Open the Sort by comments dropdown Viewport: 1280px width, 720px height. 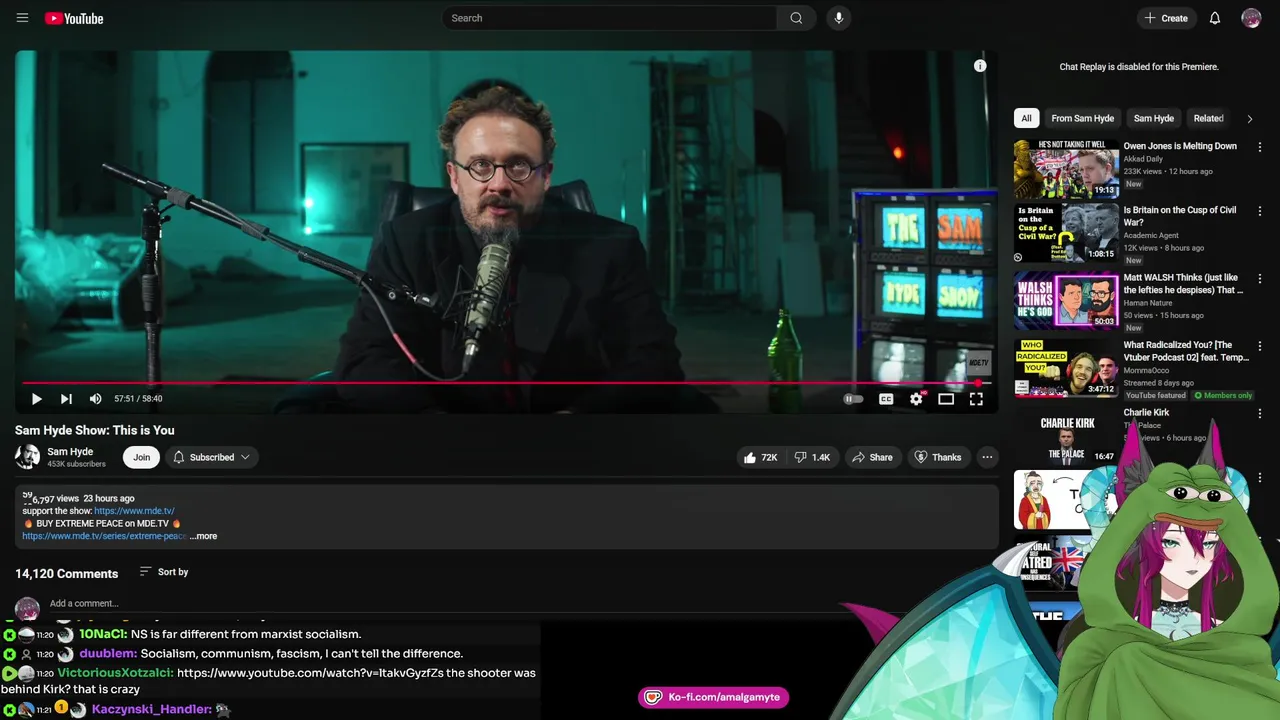tap(164, 572)
